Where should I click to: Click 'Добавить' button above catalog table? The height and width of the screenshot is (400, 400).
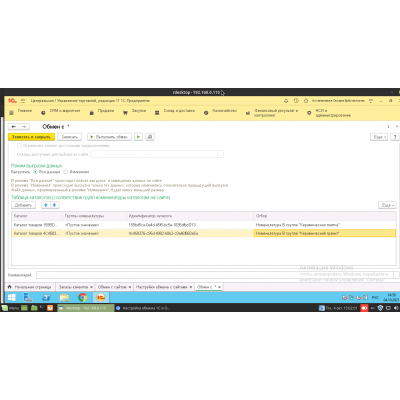click(x=23, y=205)
